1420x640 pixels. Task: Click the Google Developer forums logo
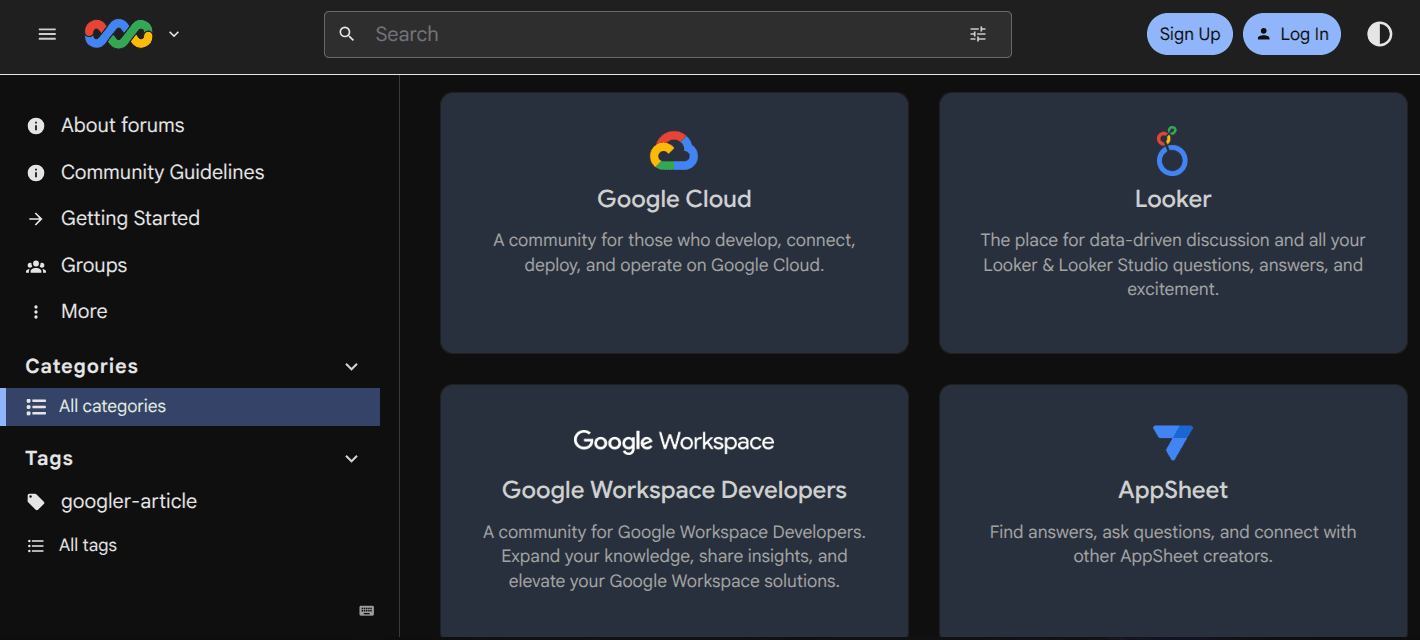point(118,34)
